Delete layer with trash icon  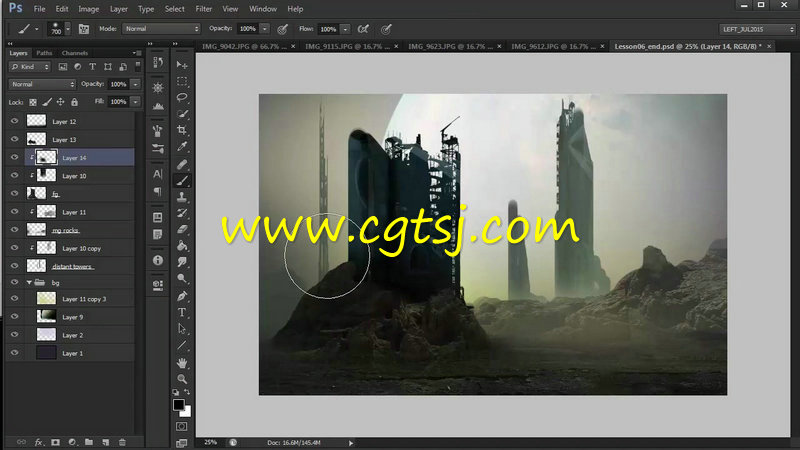click(x=122, y=442)
